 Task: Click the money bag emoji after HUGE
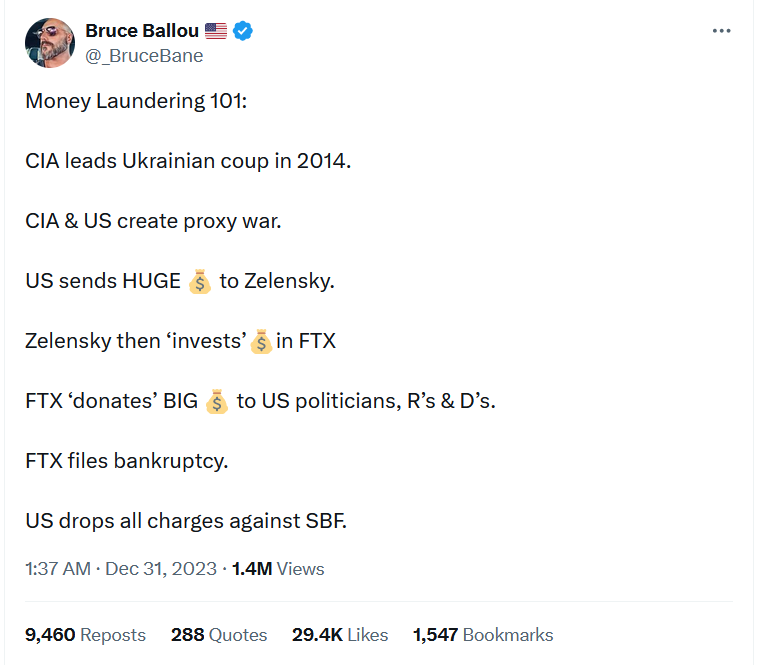click(200, 282)
